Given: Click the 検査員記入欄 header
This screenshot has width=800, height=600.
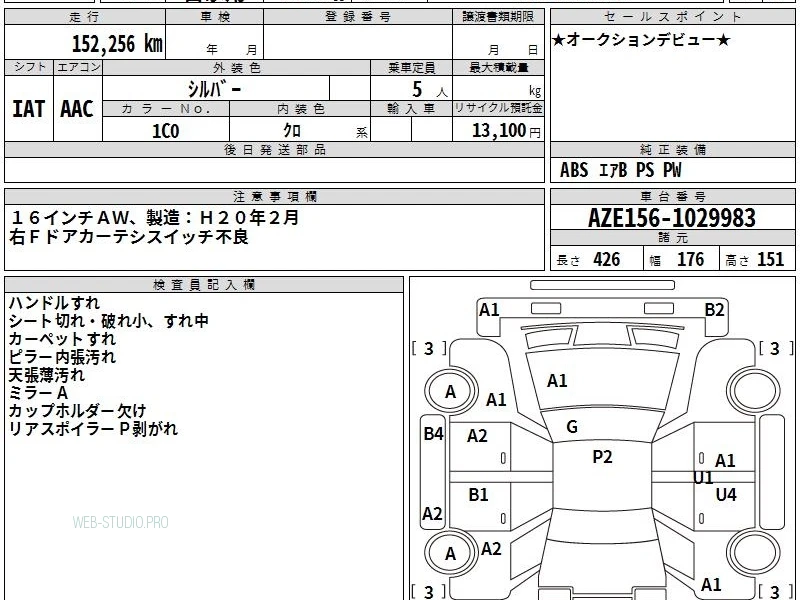Looking at the screenshot, I should (x=204, y=285).
